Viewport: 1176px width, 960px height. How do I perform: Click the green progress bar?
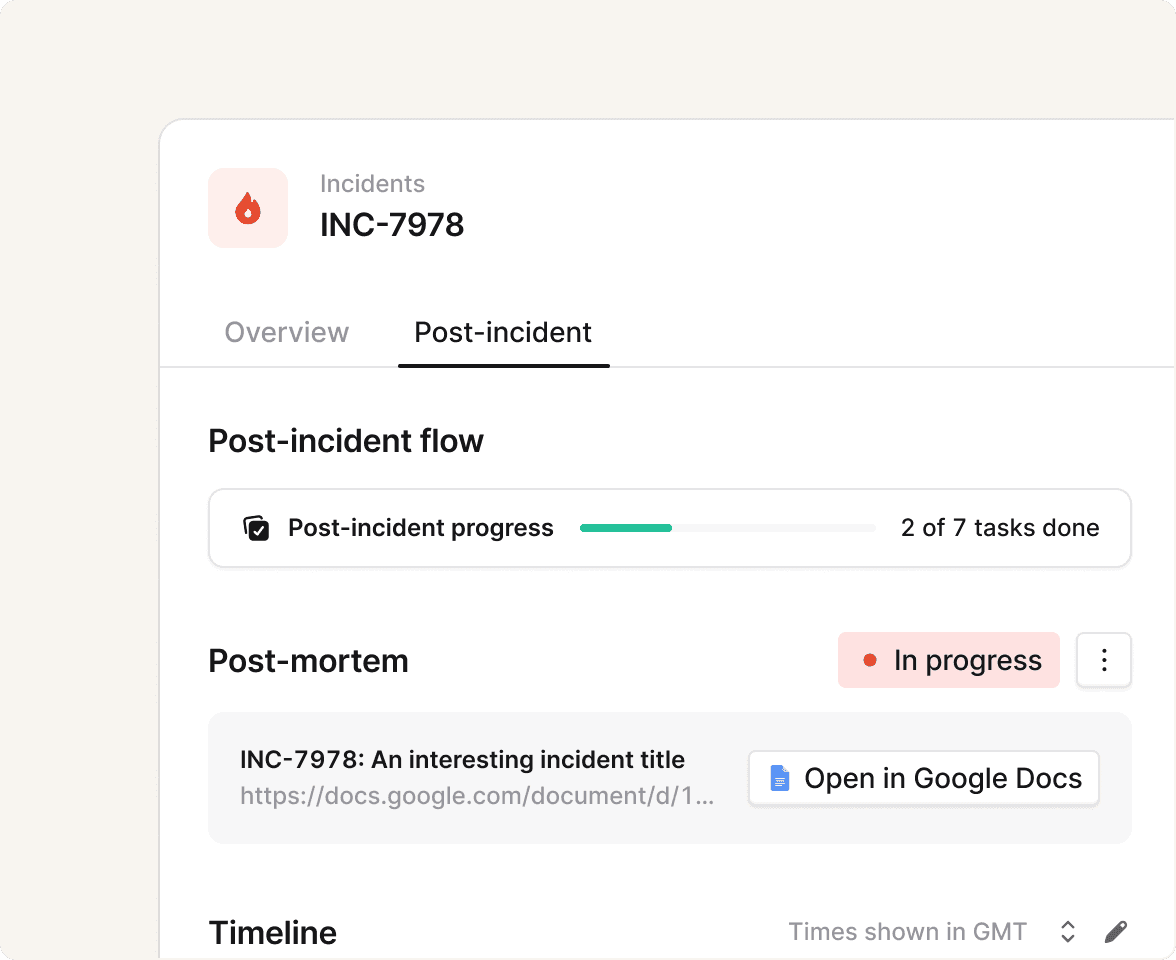point(625,528)
